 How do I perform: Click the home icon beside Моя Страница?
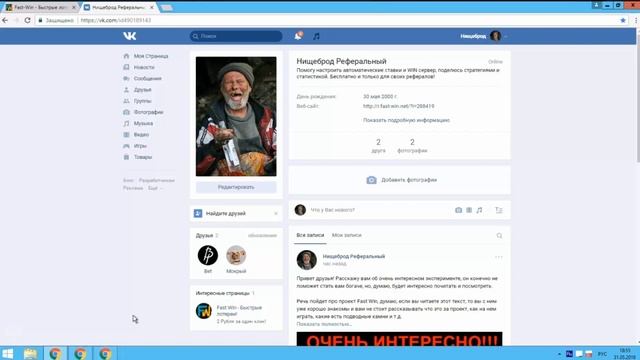(x=126, y=56)
